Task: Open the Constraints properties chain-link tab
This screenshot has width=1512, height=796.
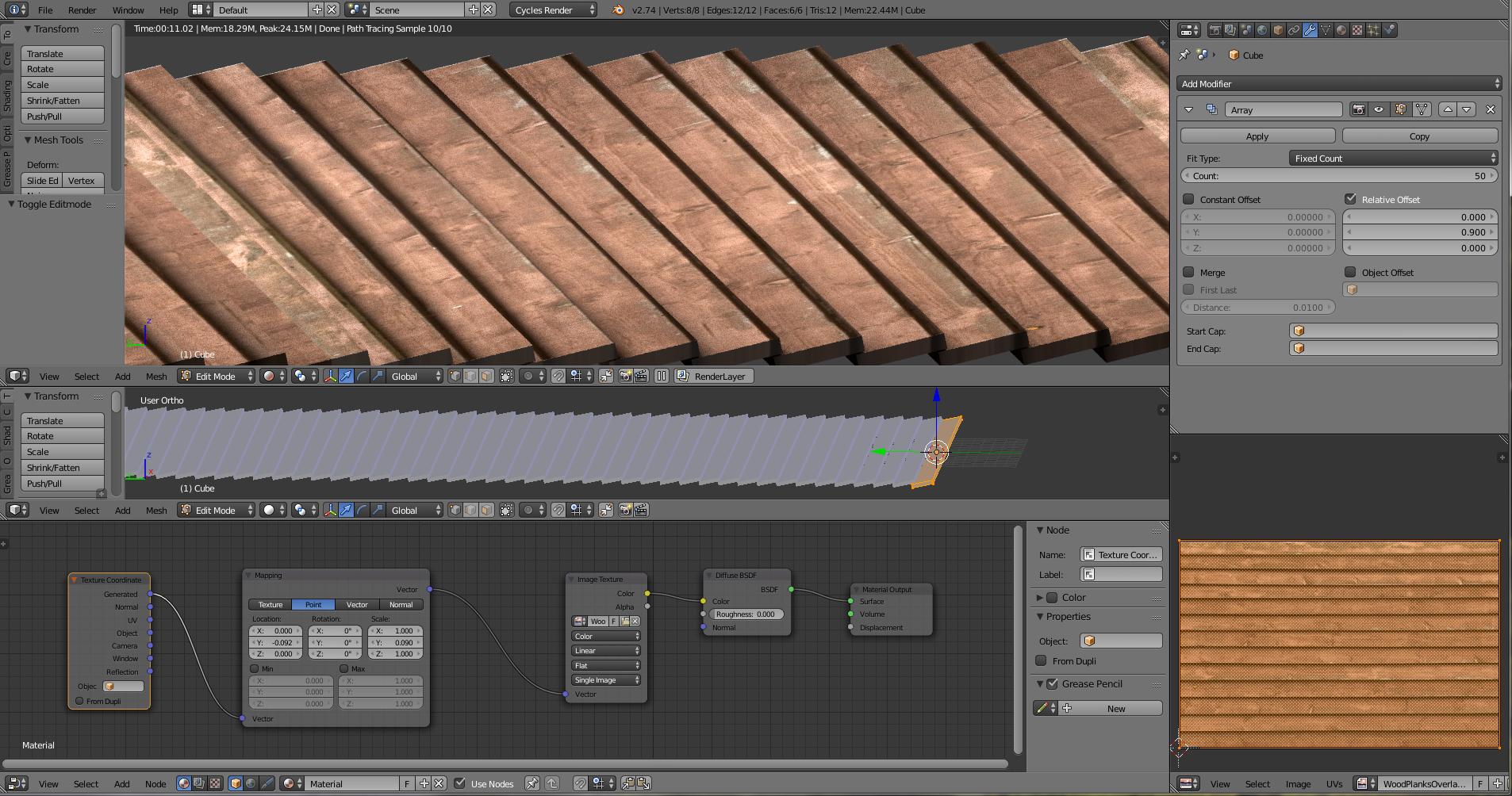Action: click(x=1294, y=30)
